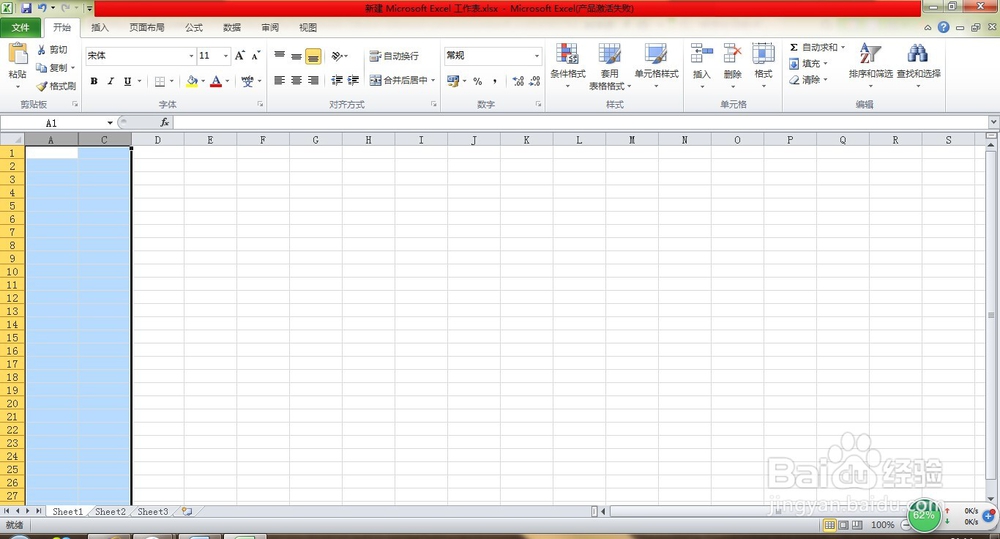Expand the Name Box dropdown arrow
Image resolution: width=1000 pixels, height=539 pixels.
(110, 122)
